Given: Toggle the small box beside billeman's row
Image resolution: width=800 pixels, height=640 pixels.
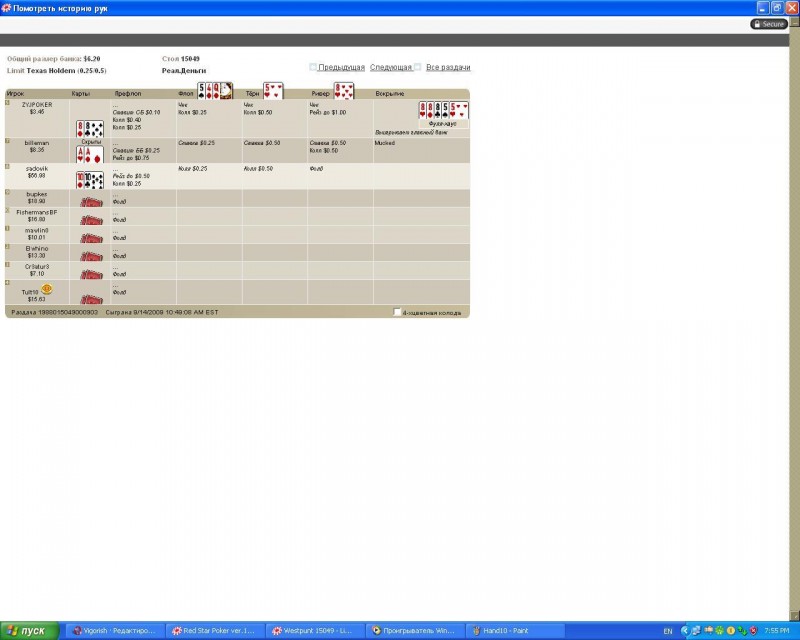Looking at the screenshot, I should pyautogui.click(x=8, y=141).
